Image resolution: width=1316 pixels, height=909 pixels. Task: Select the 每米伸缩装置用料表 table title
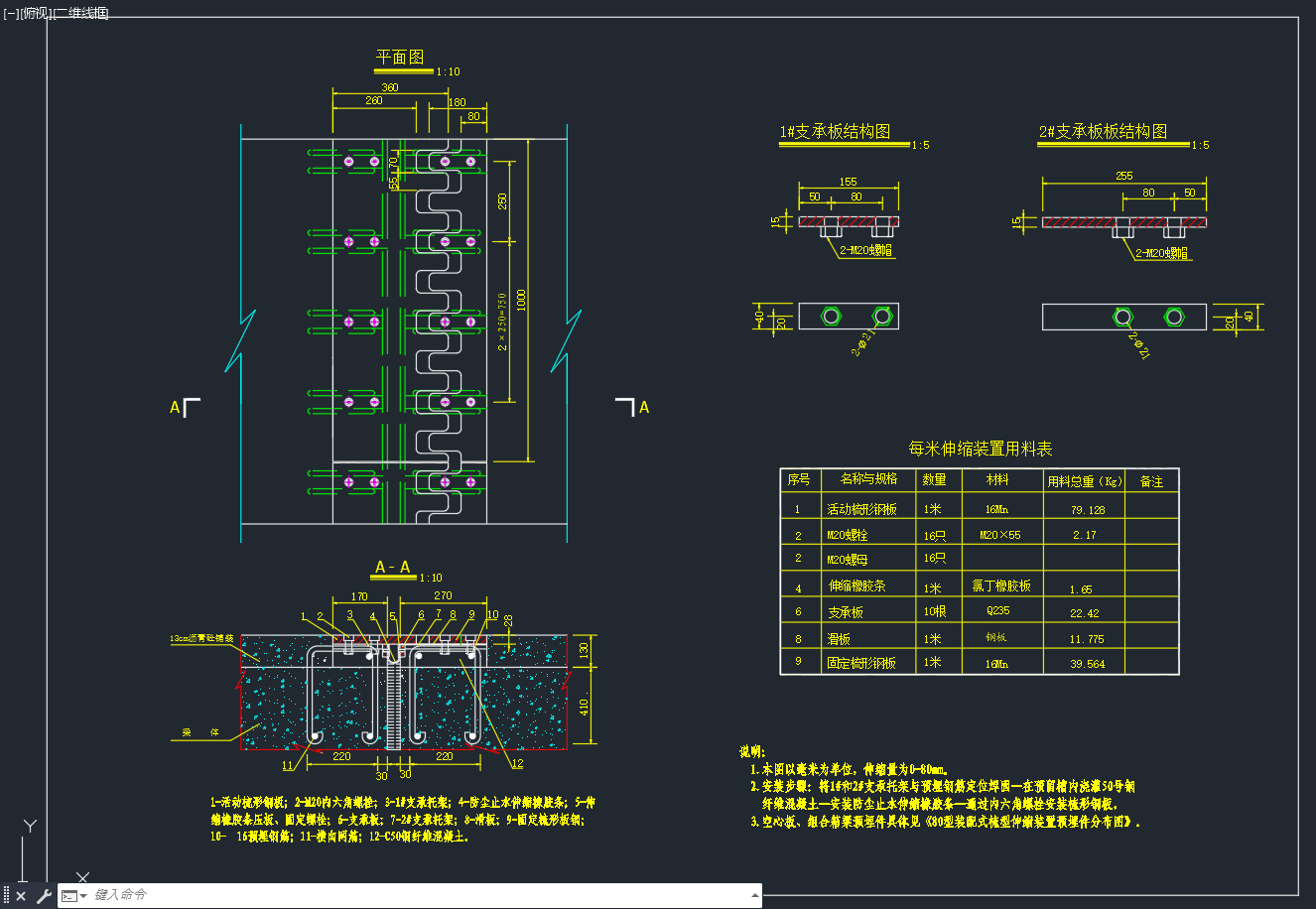(980, 450)
